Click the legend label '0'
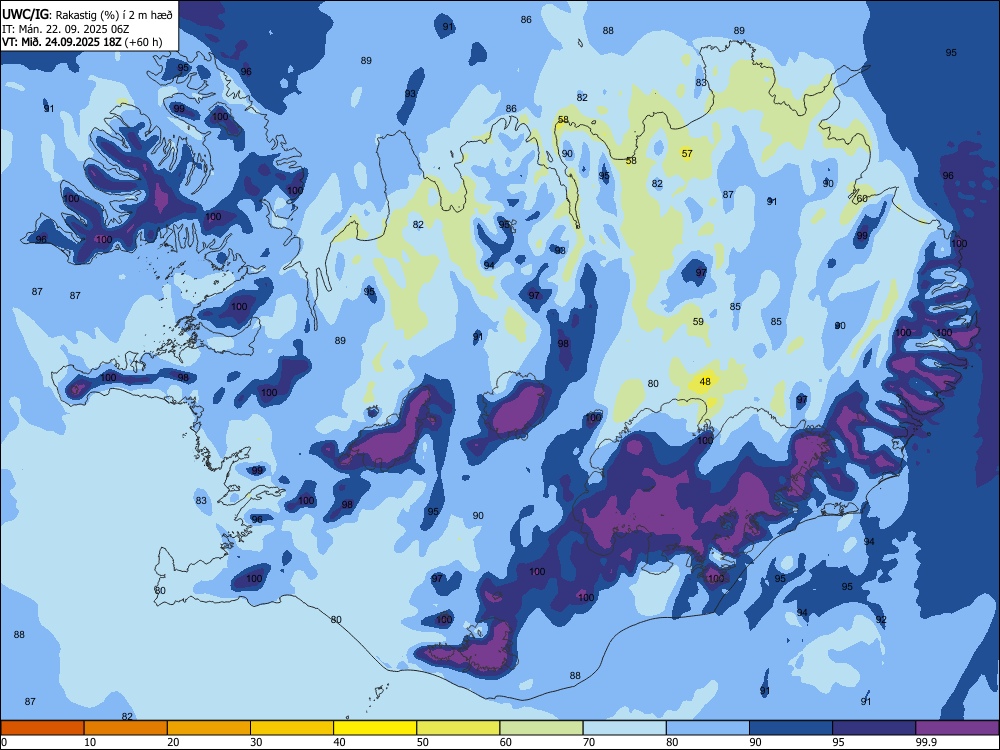The image size is (1000, 750). (4, 742)
